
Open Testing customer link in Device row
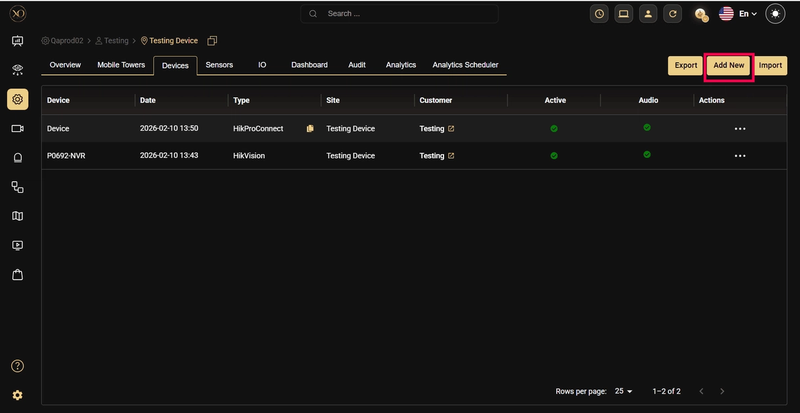coord(432,129)
